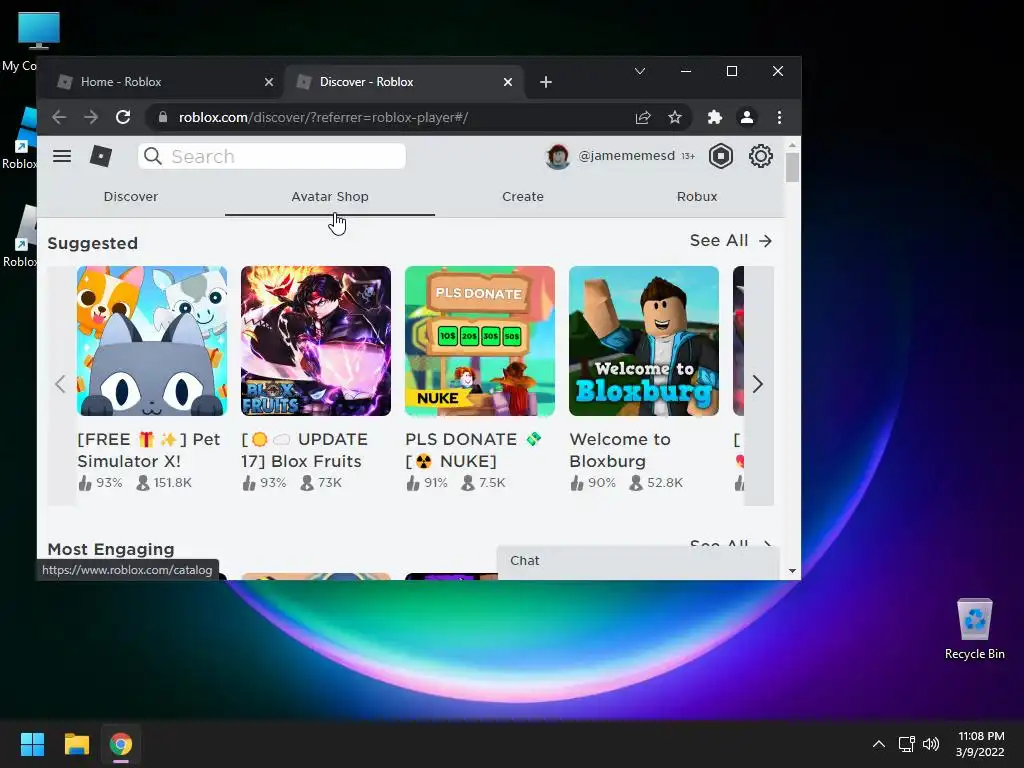
Task: Open PLS DONATE game title
Action: (473, 450)
